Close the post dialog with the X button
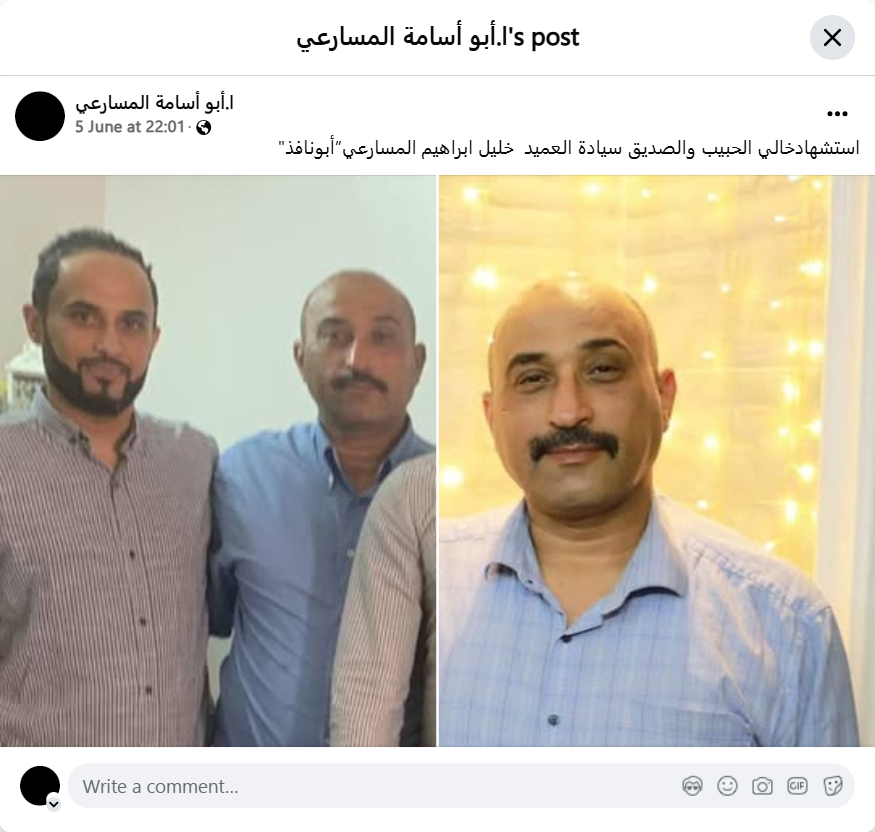Screen dimensions: 875x832 (x=832, y=37)
